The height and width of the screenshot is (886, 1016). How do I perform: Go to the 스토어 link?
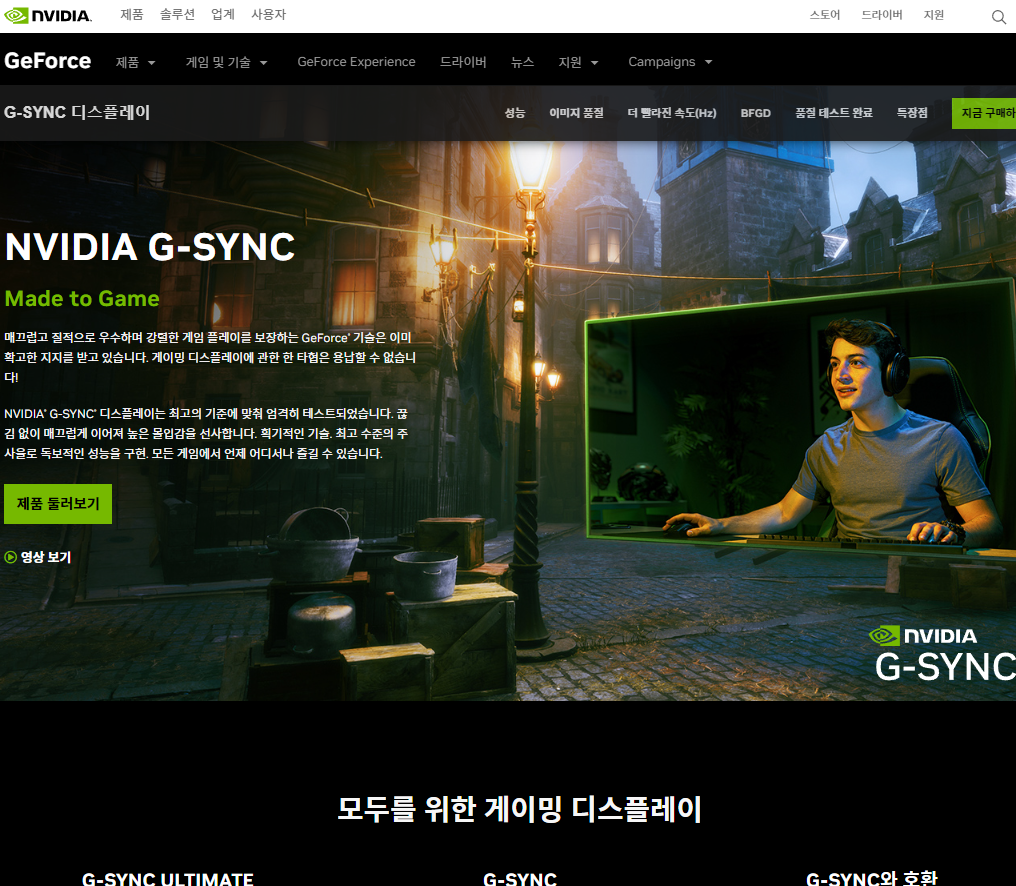pos(824,15)
